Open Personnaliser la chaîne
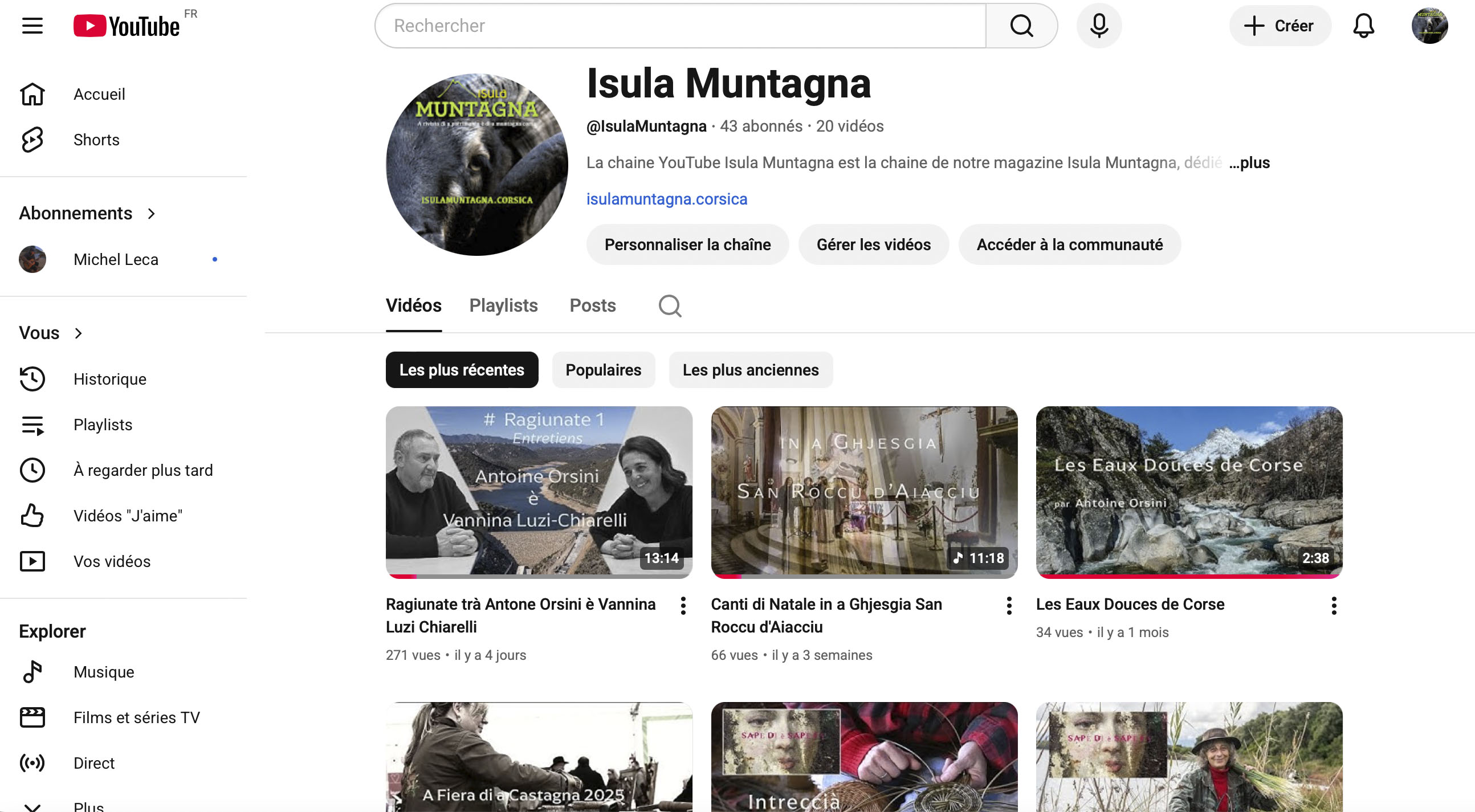The width and height of the screenshot is (1475, 812). pyautogui.click(x=687, y=244)
